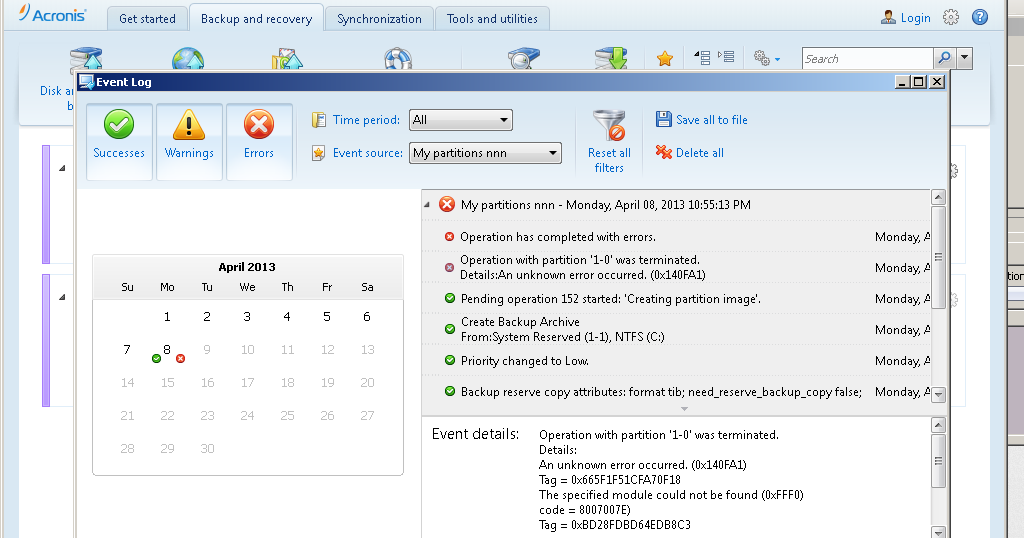The height and width of the screenshot is (538, 1024).
Task: Click the splitter arrow below the event list
Action: point(684,409)
